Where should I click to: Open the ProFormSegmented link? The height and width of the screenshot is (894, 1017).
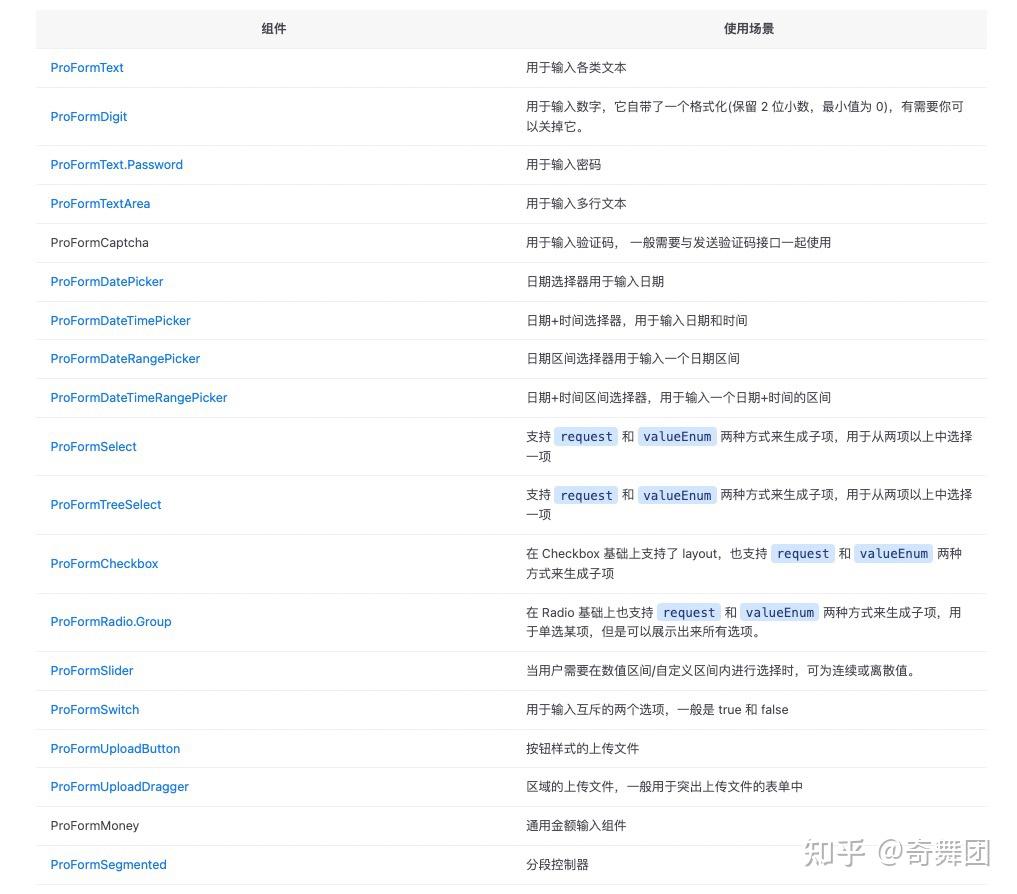(108, 864)
